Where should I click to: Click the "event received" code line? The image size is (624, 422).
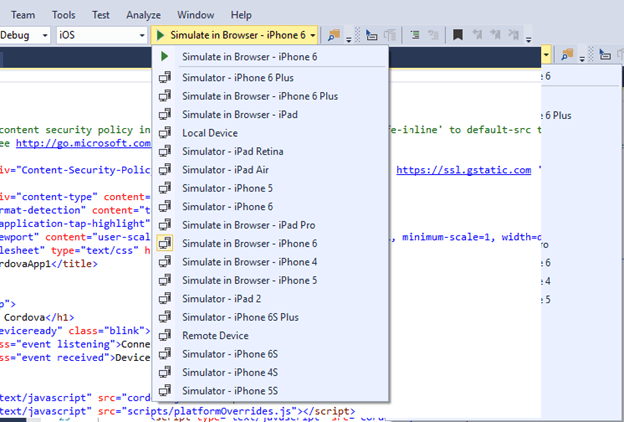[x=76, y=358]
